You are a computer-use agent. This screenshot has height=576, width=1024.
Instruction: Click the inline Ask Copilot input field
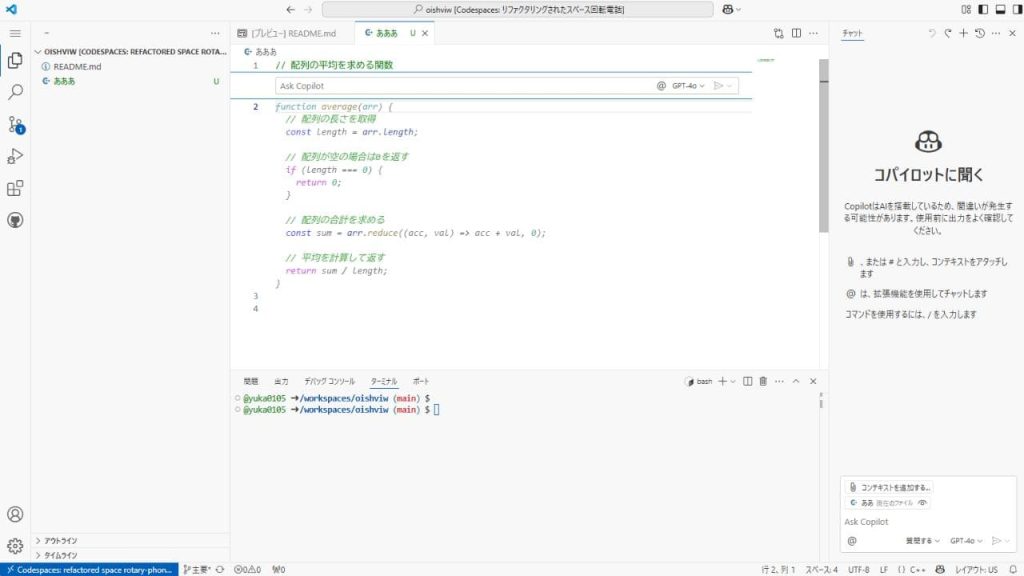[x=460, y=86]
